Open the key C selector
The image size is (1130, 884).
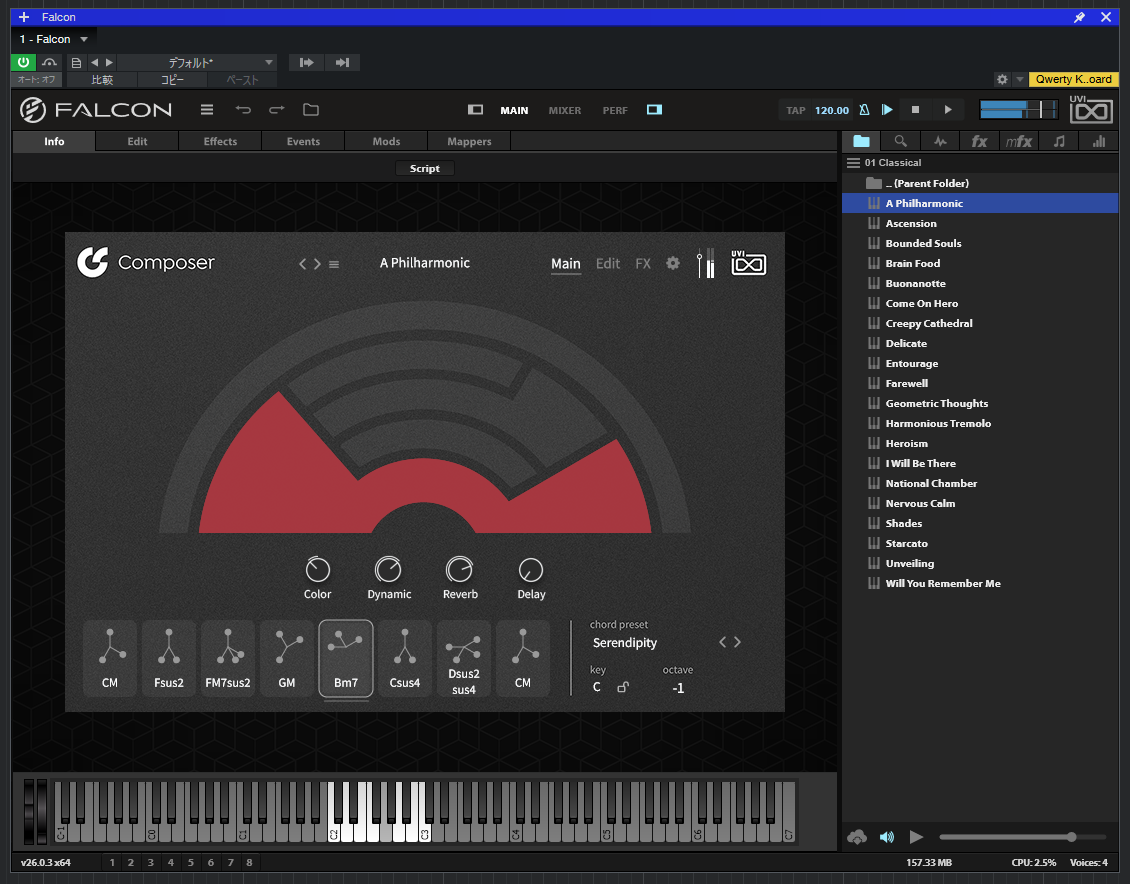(x=597, y=687)
